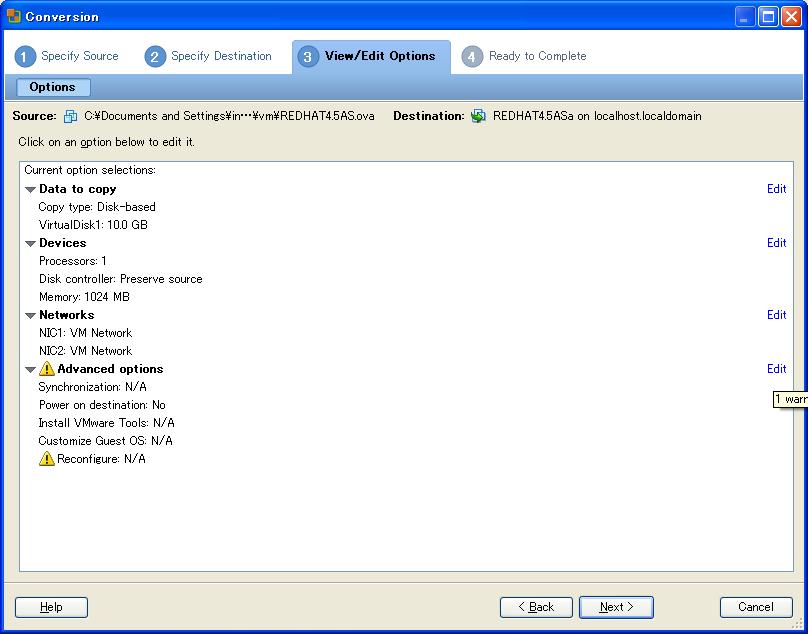Select 'NIC1: VM Network' row

point(86,333)
